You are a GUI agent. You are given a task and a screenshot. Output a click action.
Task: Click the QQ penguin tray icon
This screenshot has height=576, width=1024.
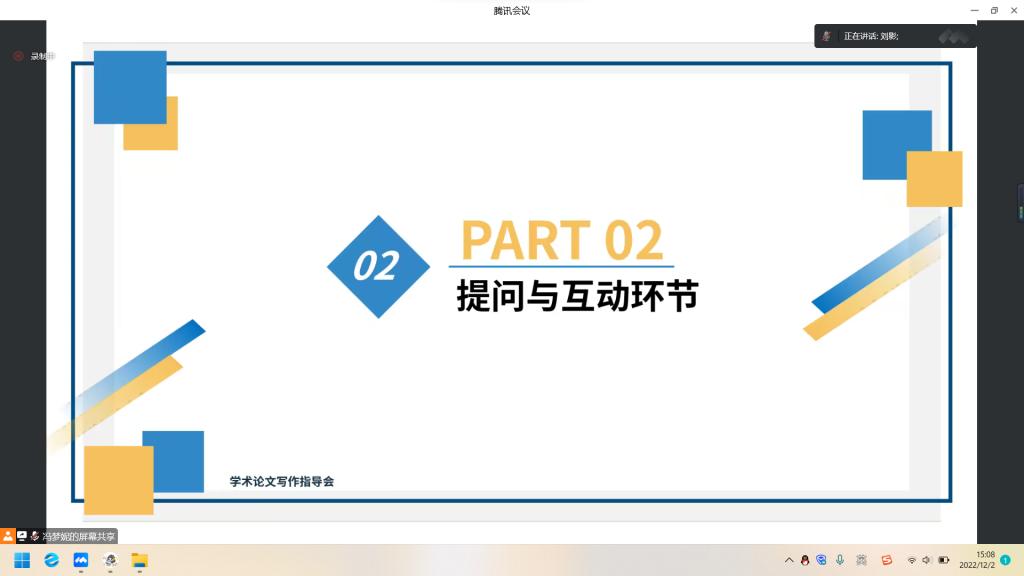pyautogui.click(x=805, y=560)
